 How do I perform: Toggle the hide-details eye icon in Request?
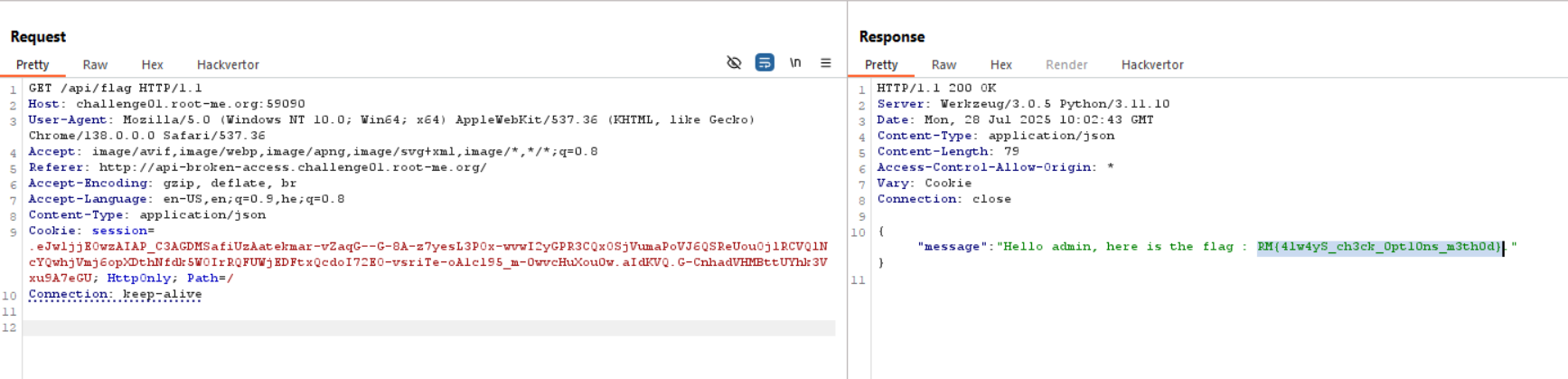(x=734, y=62)
